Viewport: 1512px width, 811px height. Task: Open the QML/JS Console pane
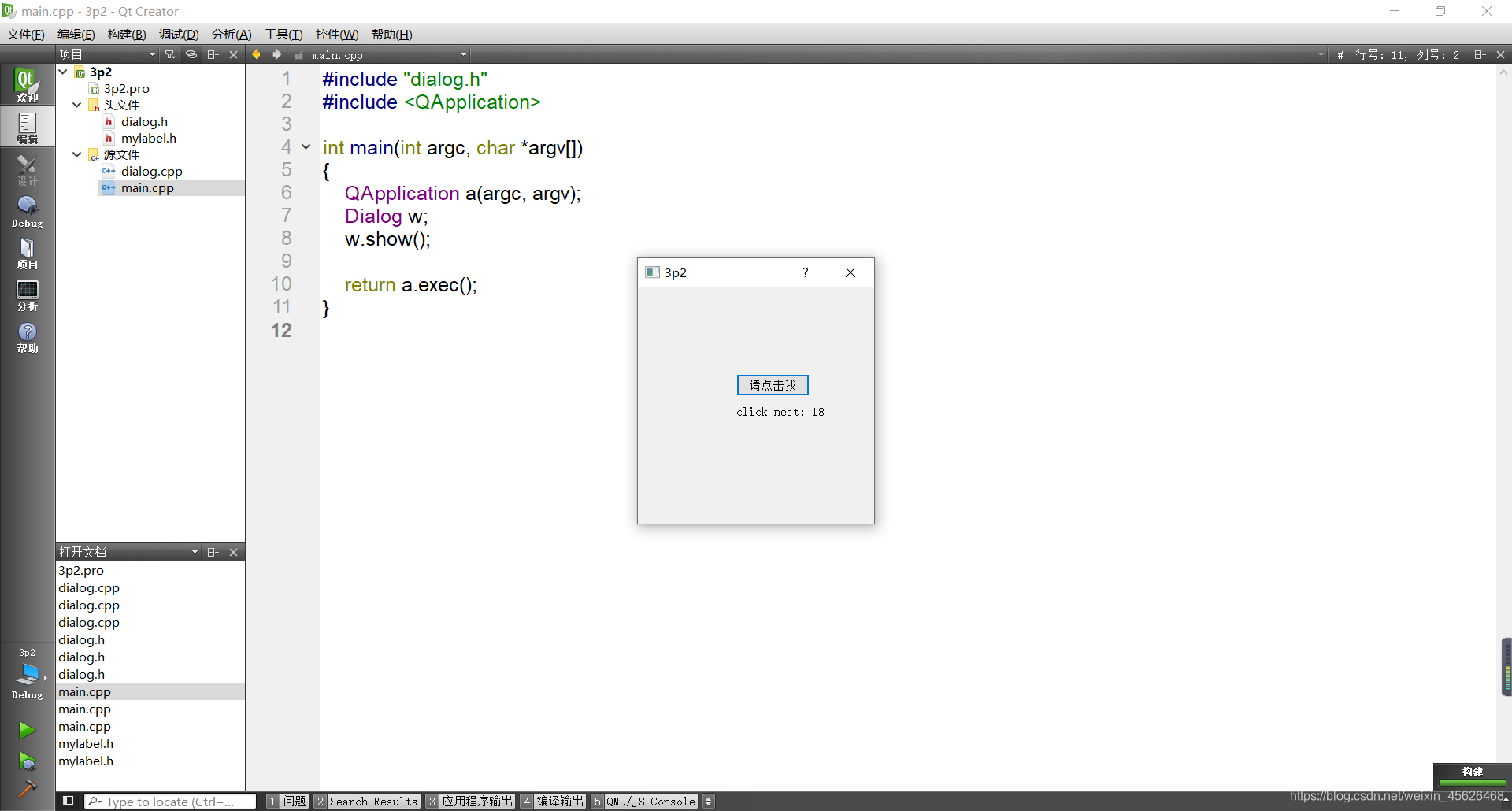[645, 801]
